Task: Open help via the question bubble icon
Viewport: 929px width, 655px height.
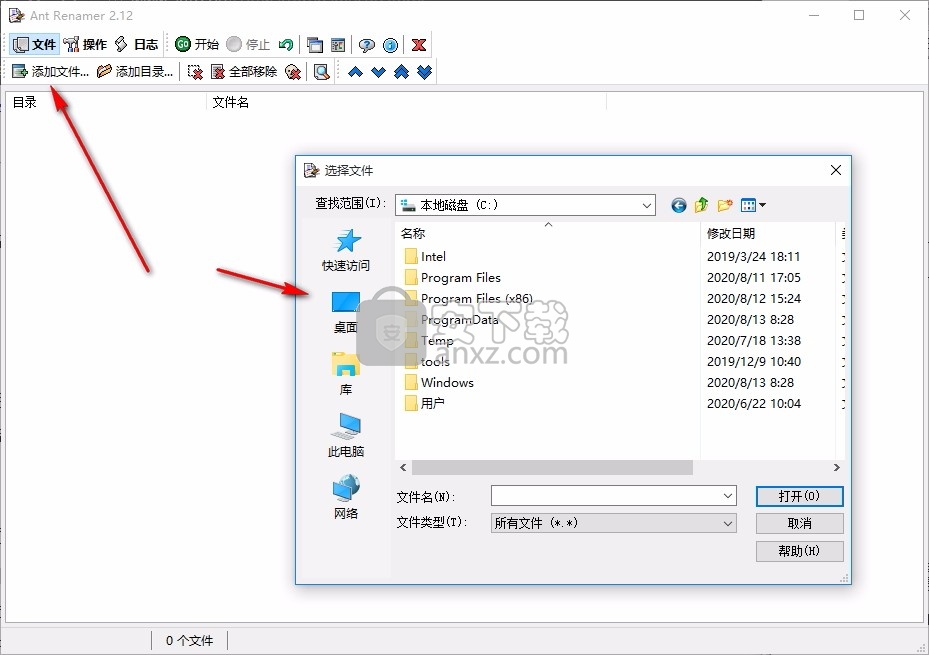Action: [367, 44]
